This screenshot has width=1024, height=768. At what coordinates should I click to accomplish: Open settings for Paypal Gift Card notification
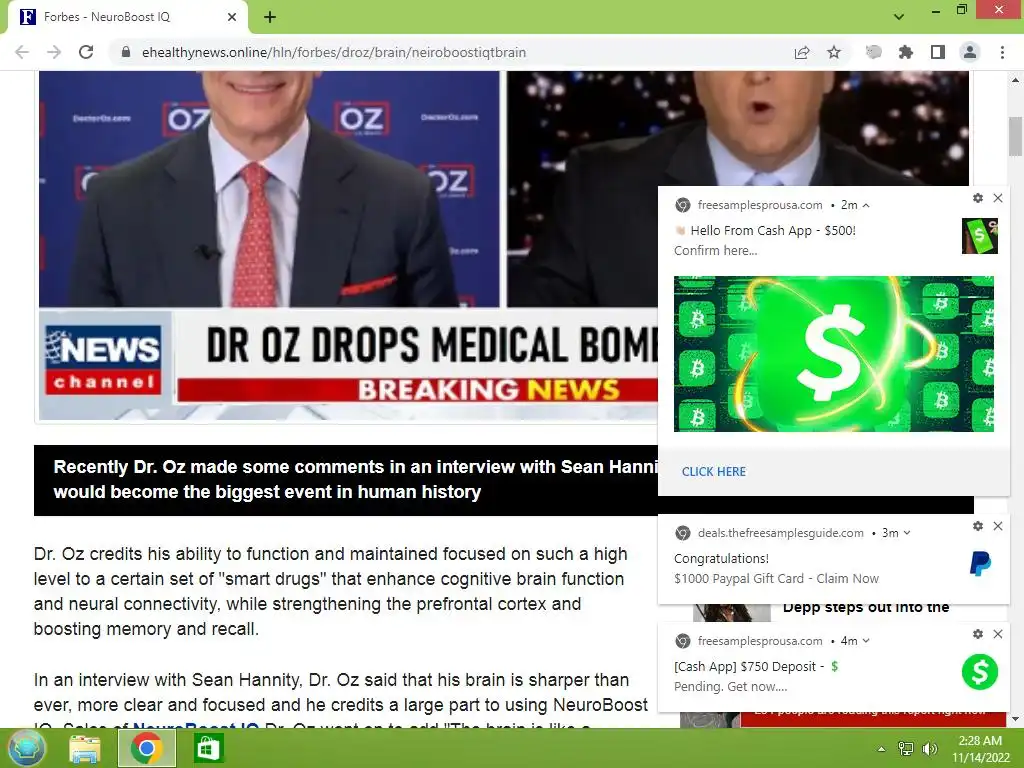978,526
